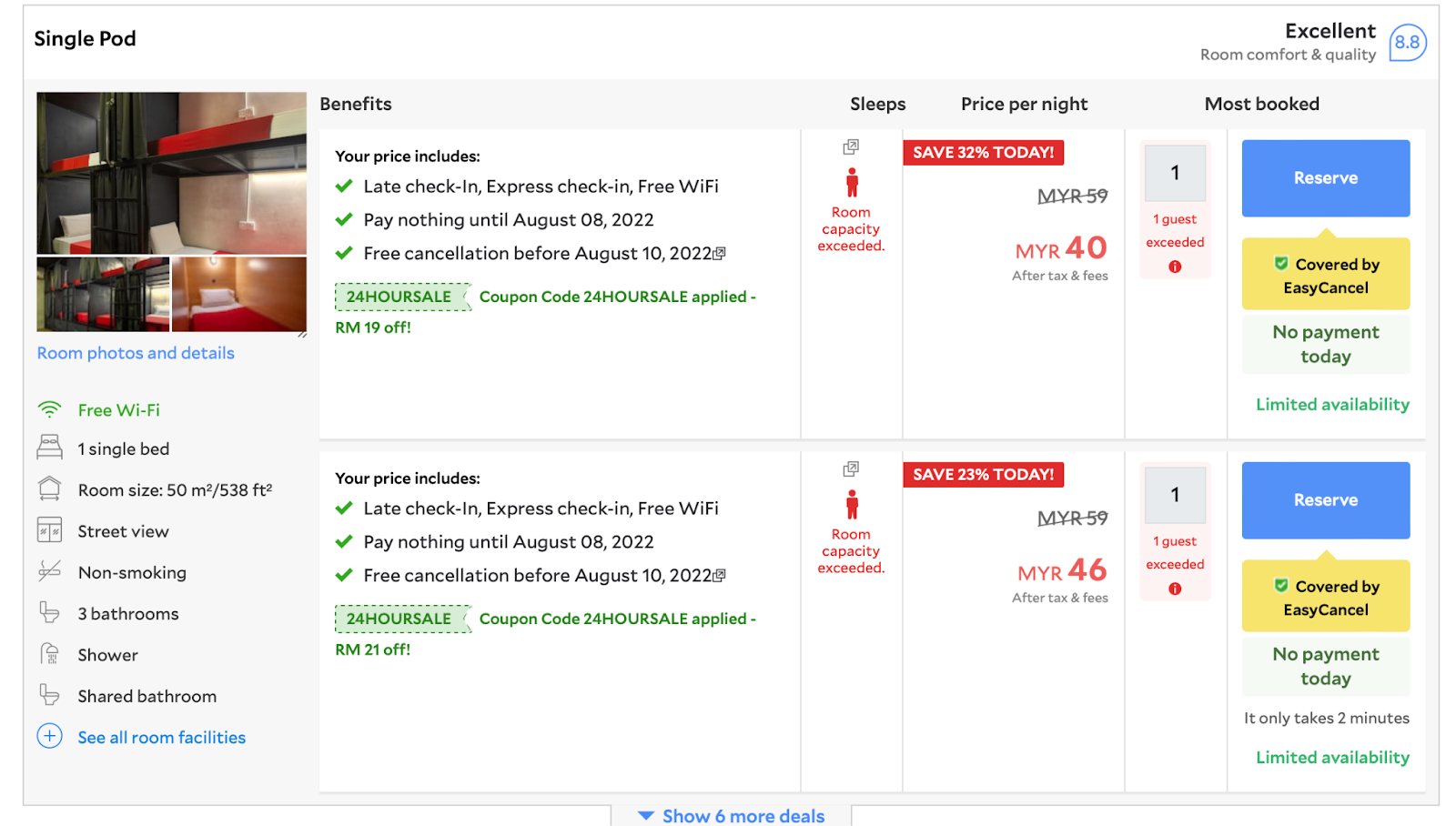Screen dimensions: 1456x826
Task: Click the 8.8 rating score badge
Action: (x=1407, y=43)
